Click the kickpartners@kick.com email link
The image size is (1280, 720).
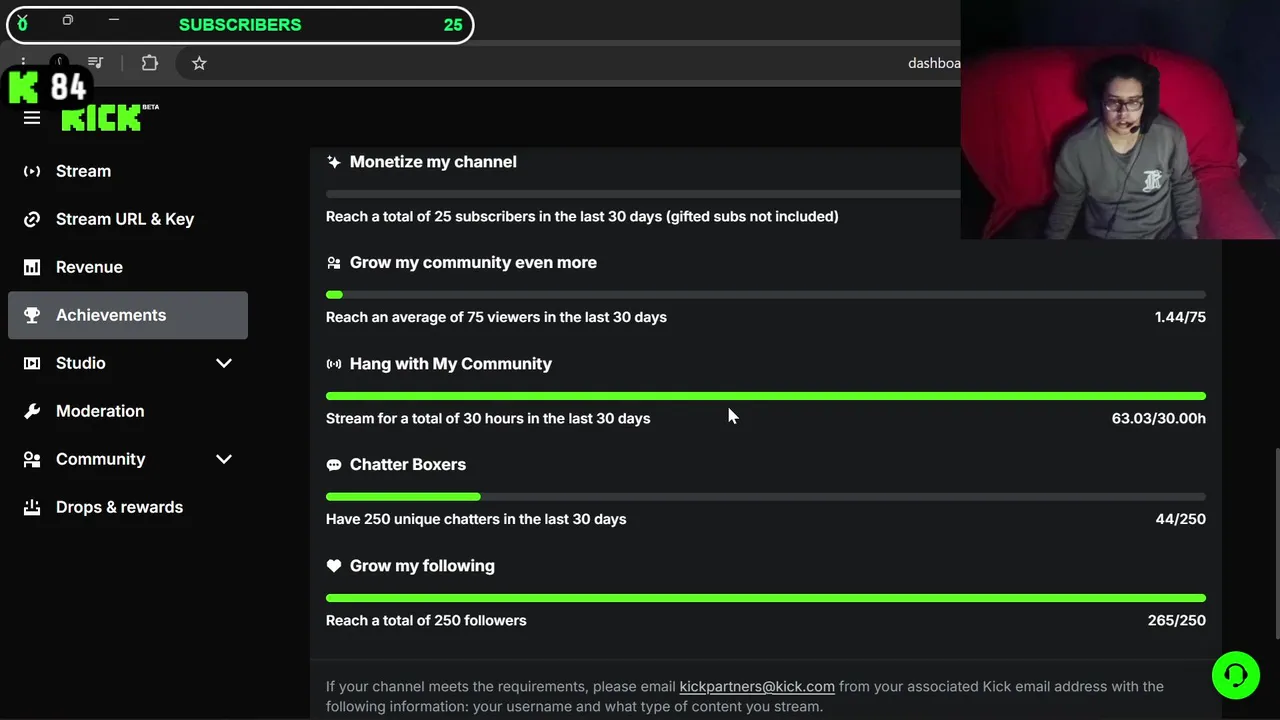pyautogui.click(x=757, y=686)
